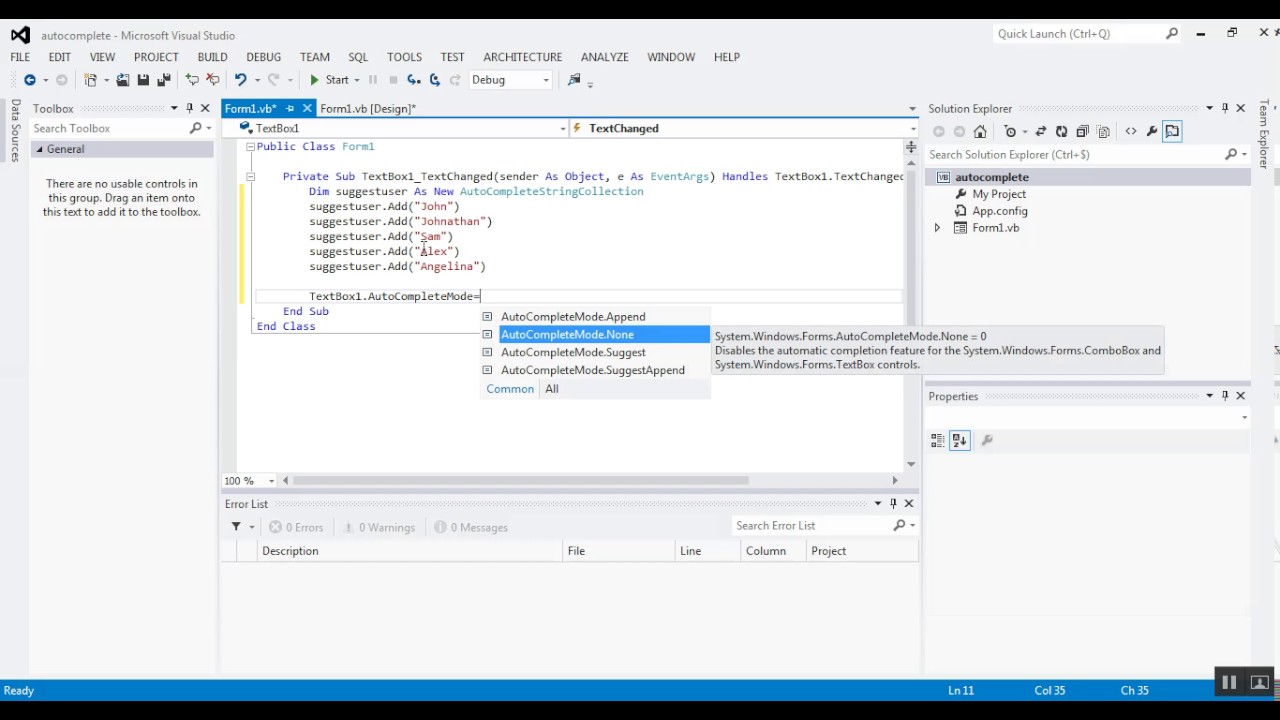
Task: Click the editor horizontal scrollbar thumb
Action: coord(520,481)
